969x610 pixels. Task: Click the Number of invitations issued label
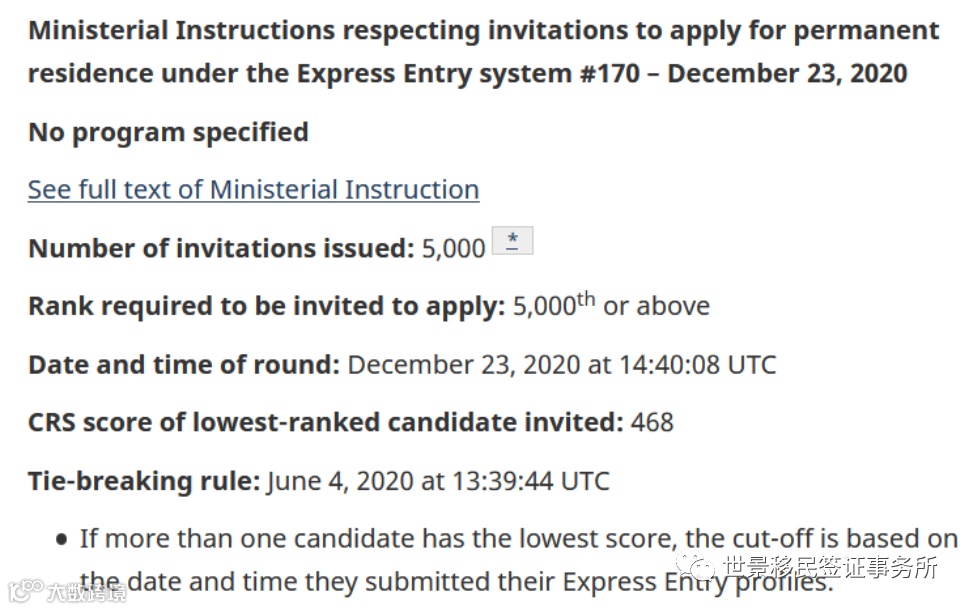(221, 248)
